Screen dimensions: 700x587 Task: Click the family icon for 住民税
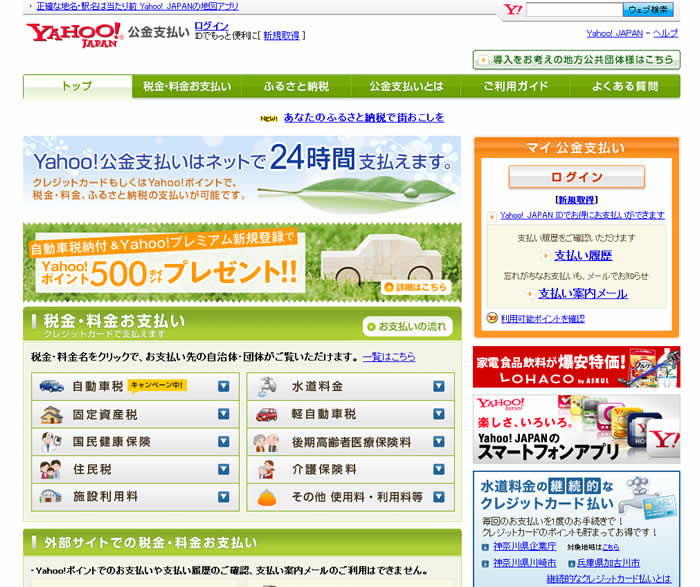[x=50, y=470]
